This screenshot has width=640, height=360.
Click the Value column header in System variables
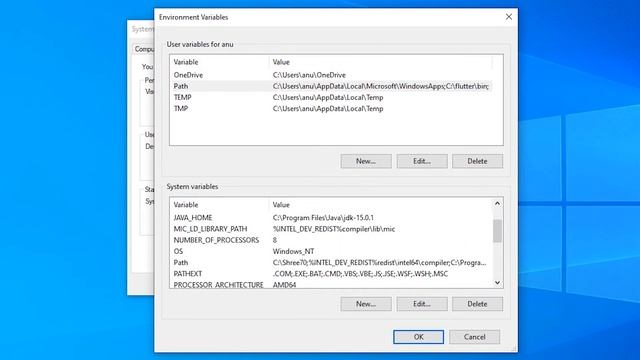[x=380, y=205]
